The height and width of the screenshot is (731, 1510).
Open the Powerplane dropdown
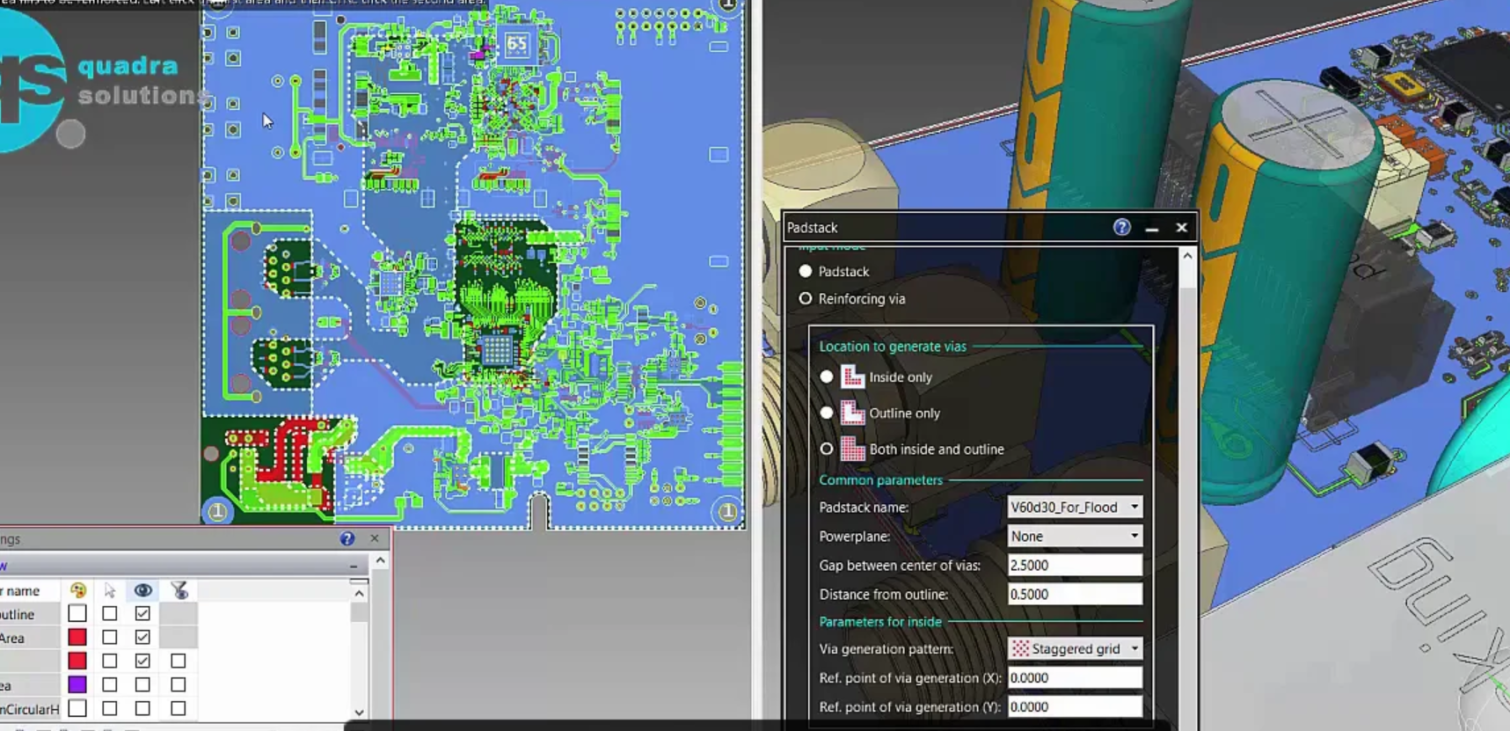(1133, 536)
